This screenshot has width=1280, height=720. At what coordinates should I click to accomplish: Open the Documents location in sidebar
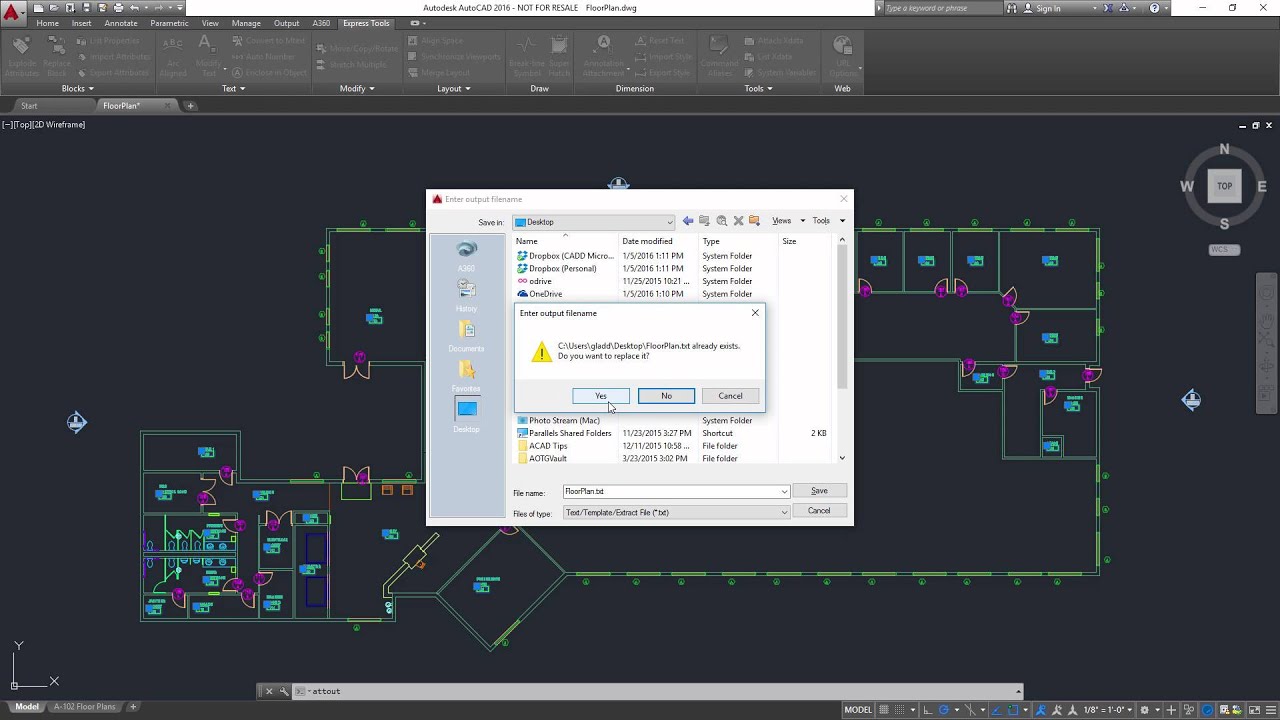pos(466,336)
